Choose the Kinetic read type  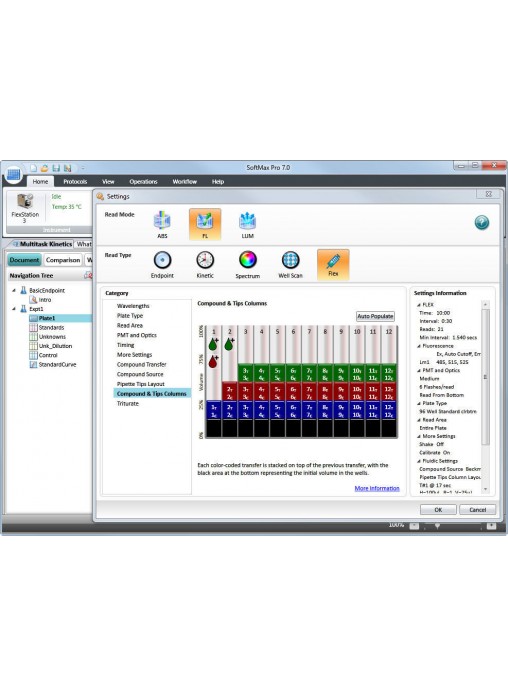point(205,265)
